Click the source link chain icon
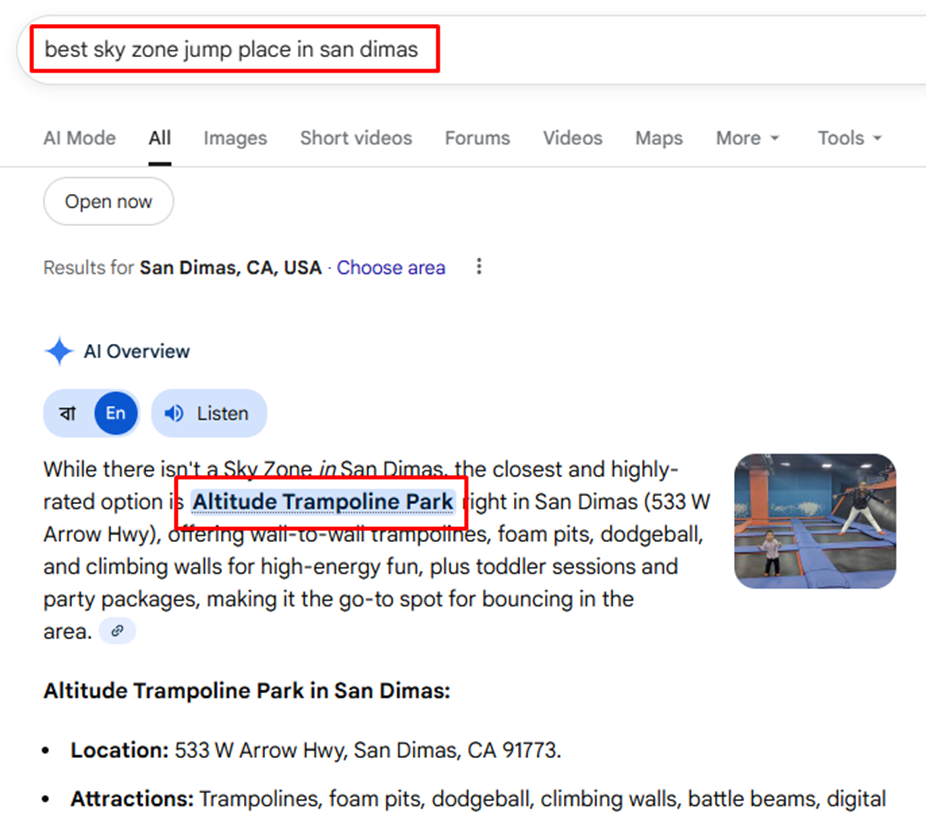The width and height of the screenshot is (926, 817). coord(118,631)
